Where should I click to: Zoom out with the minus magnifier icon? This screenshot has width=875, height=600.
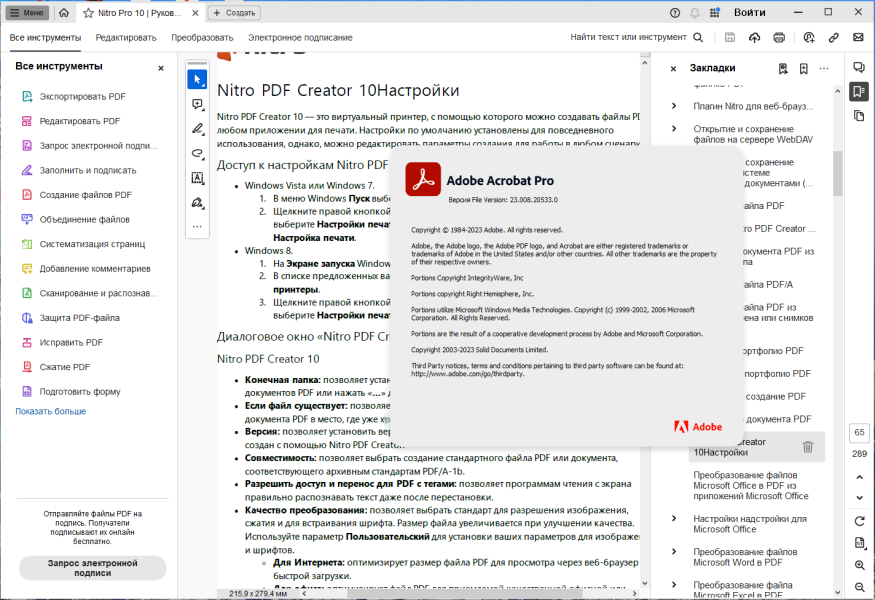[x=859, y=587]
